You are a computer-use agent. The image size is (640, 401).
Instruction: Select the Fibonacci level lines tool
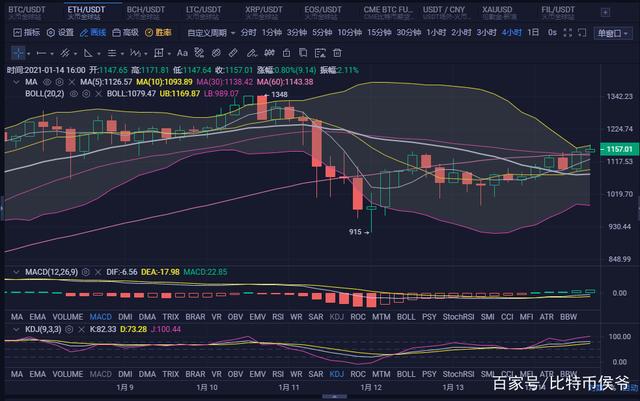pos(111,53)
